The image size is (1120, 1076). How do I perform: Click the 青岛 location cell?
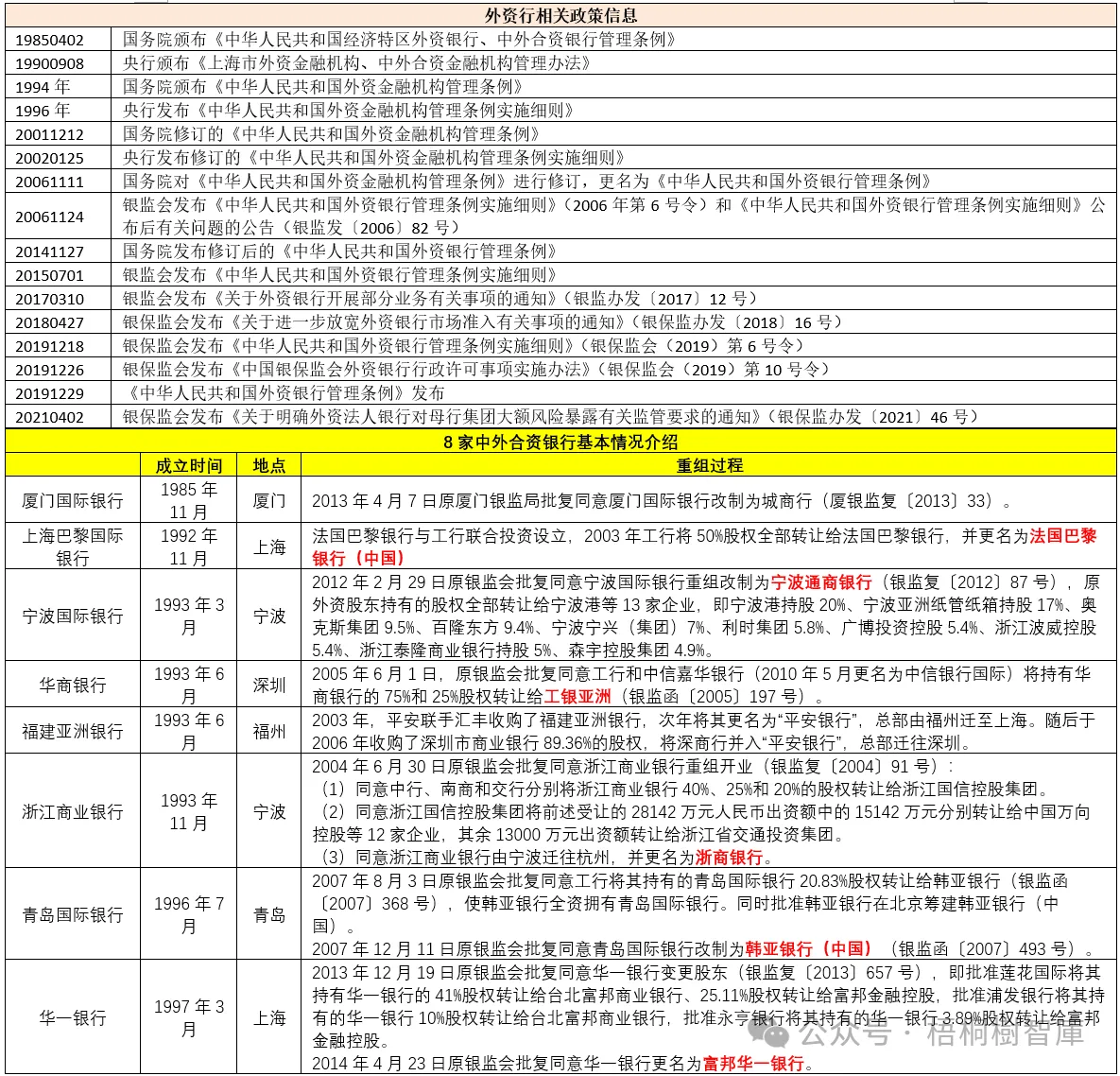tap(268, 914)
